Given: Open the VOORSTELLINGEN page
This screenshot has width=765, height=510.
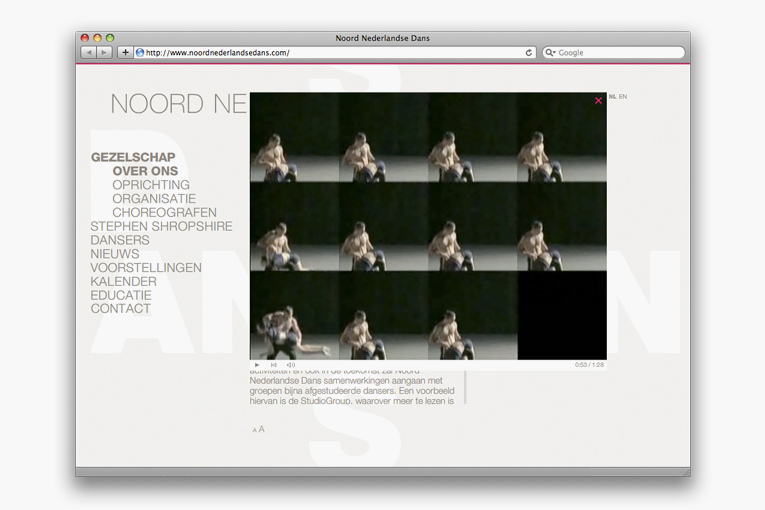Looking at the screenshot, I should click(146, 267).
